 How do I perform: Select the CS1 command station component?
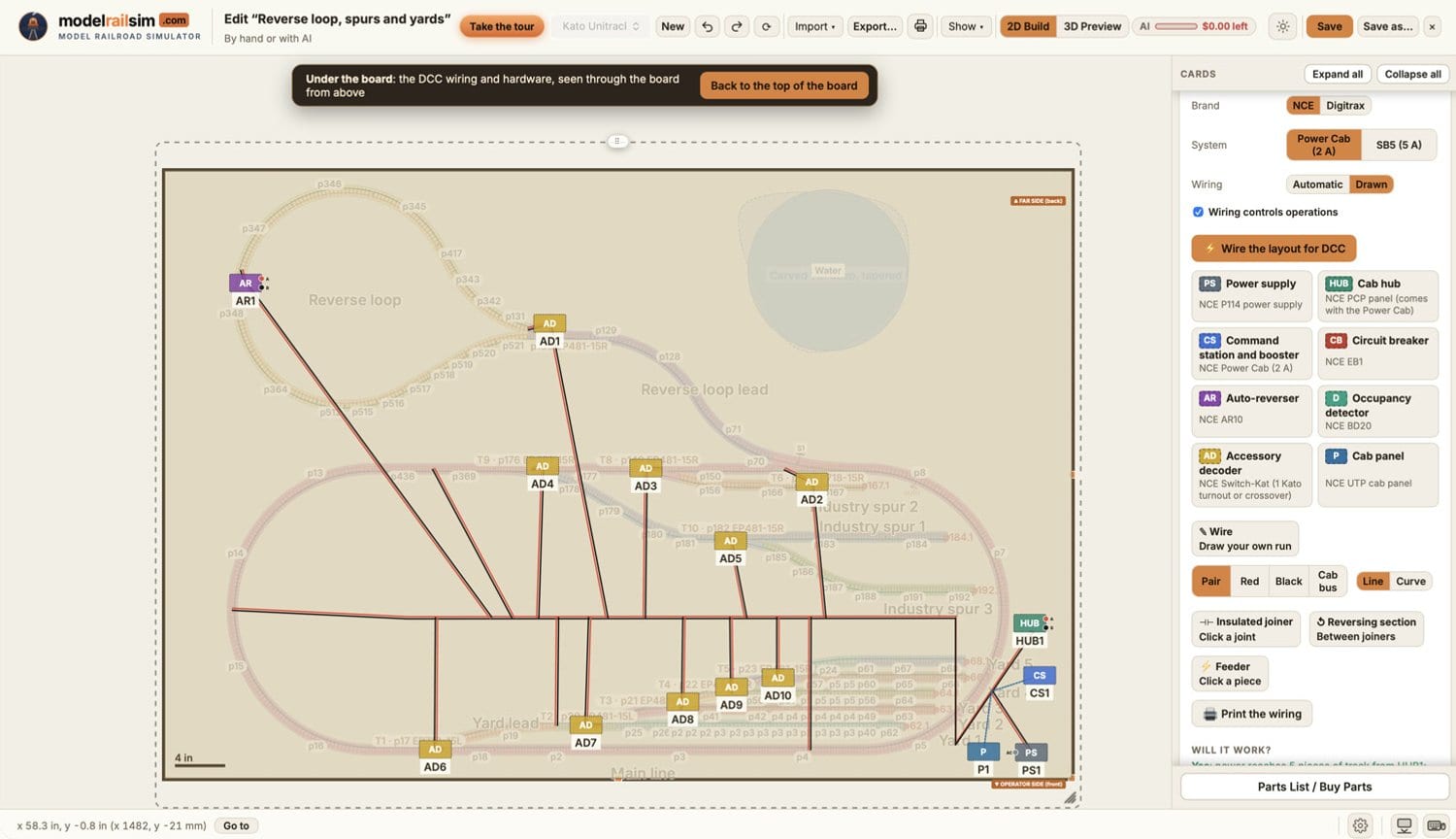tap(1040, 676)
